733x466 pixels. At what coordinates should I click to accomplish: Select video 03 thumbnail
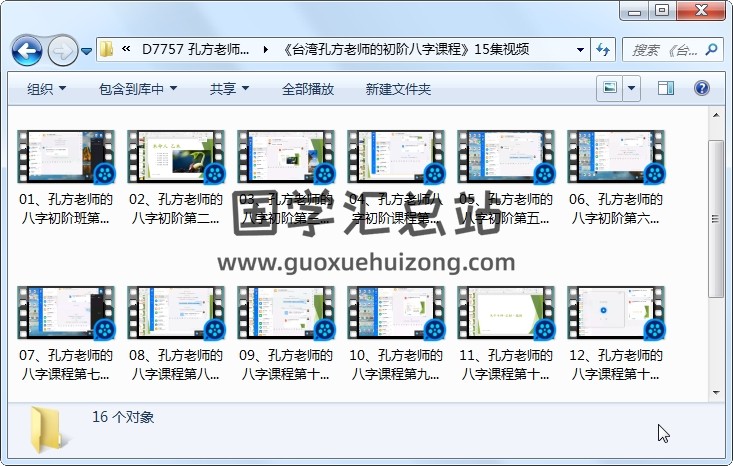[286, 157]
